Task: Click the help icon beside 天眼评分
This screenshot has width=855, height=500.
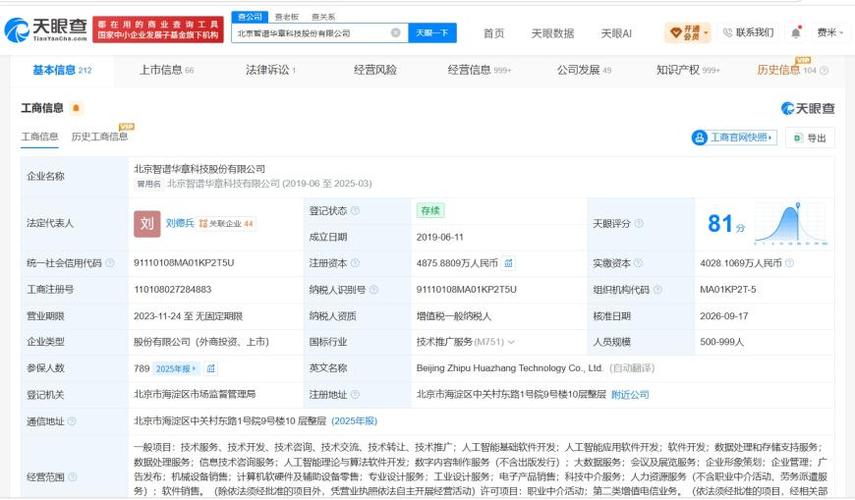Action: coord(639,224)
